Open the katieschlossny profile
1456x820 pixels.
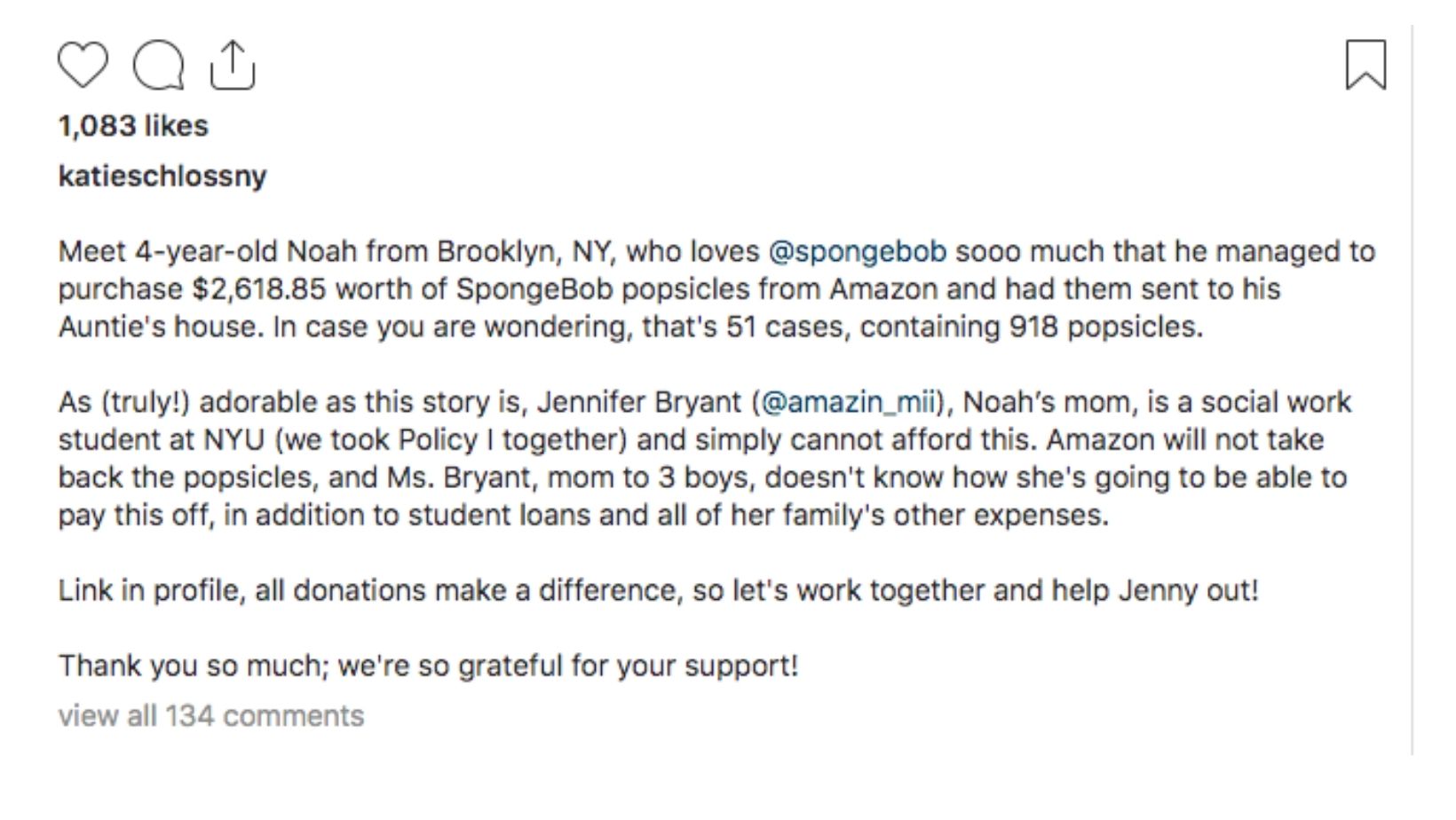[x=162, y=176]
